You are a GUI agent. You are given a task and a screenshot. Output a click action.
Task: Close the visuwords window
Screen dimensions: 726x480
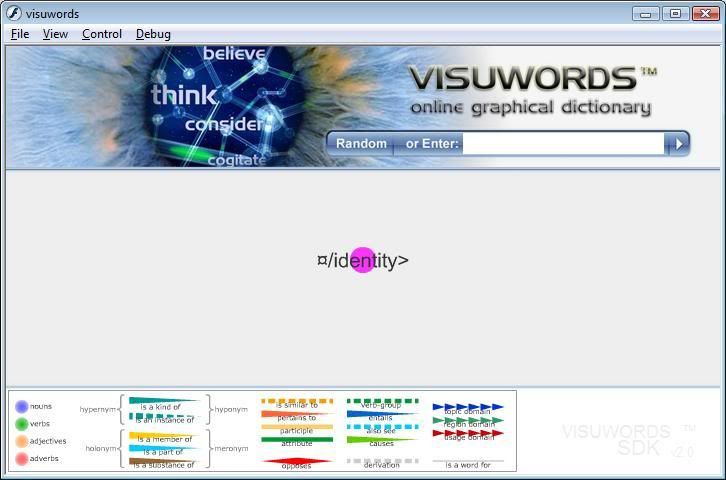click(x=706, y=13)
